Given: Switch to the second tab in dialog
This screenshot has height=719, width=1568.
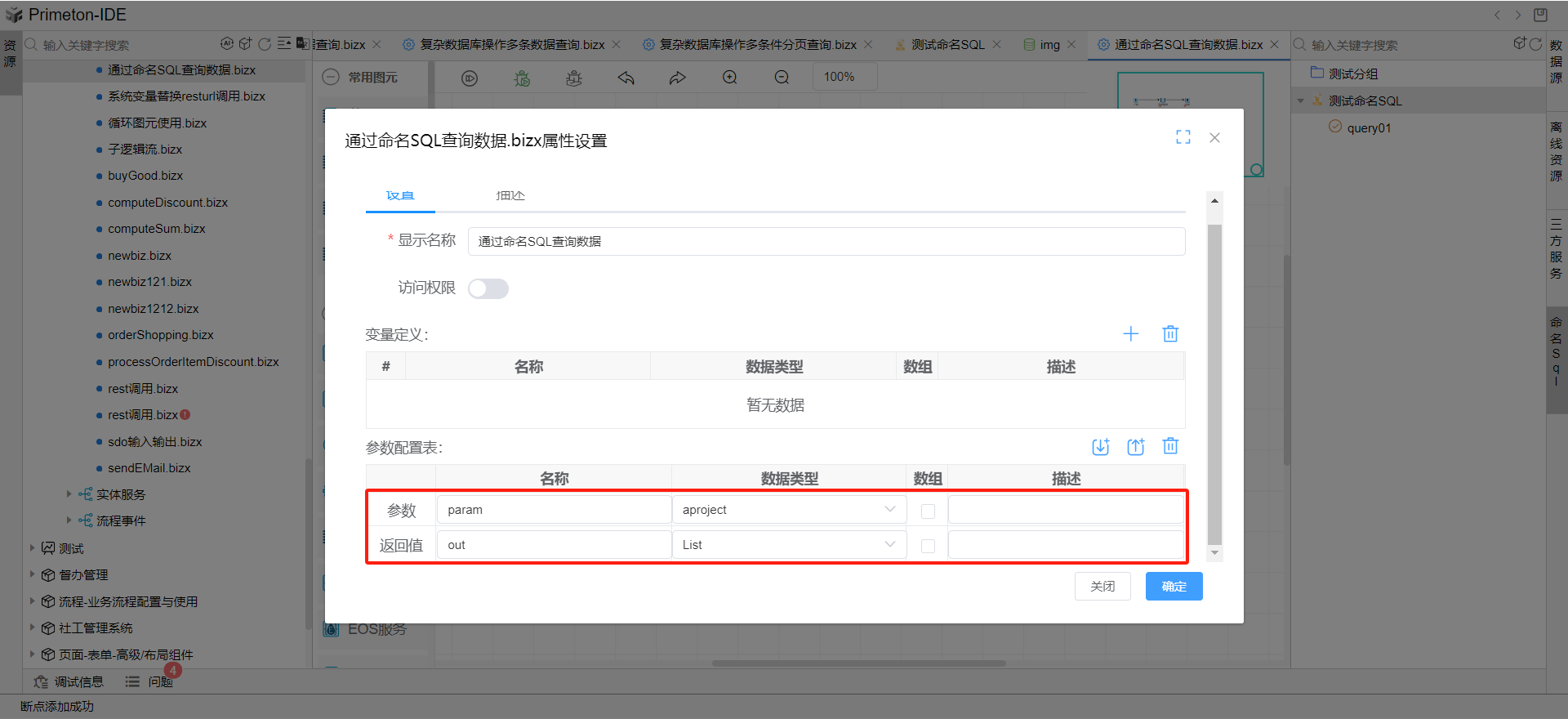Looking at the screenshot, I should [x=510, y=196].
